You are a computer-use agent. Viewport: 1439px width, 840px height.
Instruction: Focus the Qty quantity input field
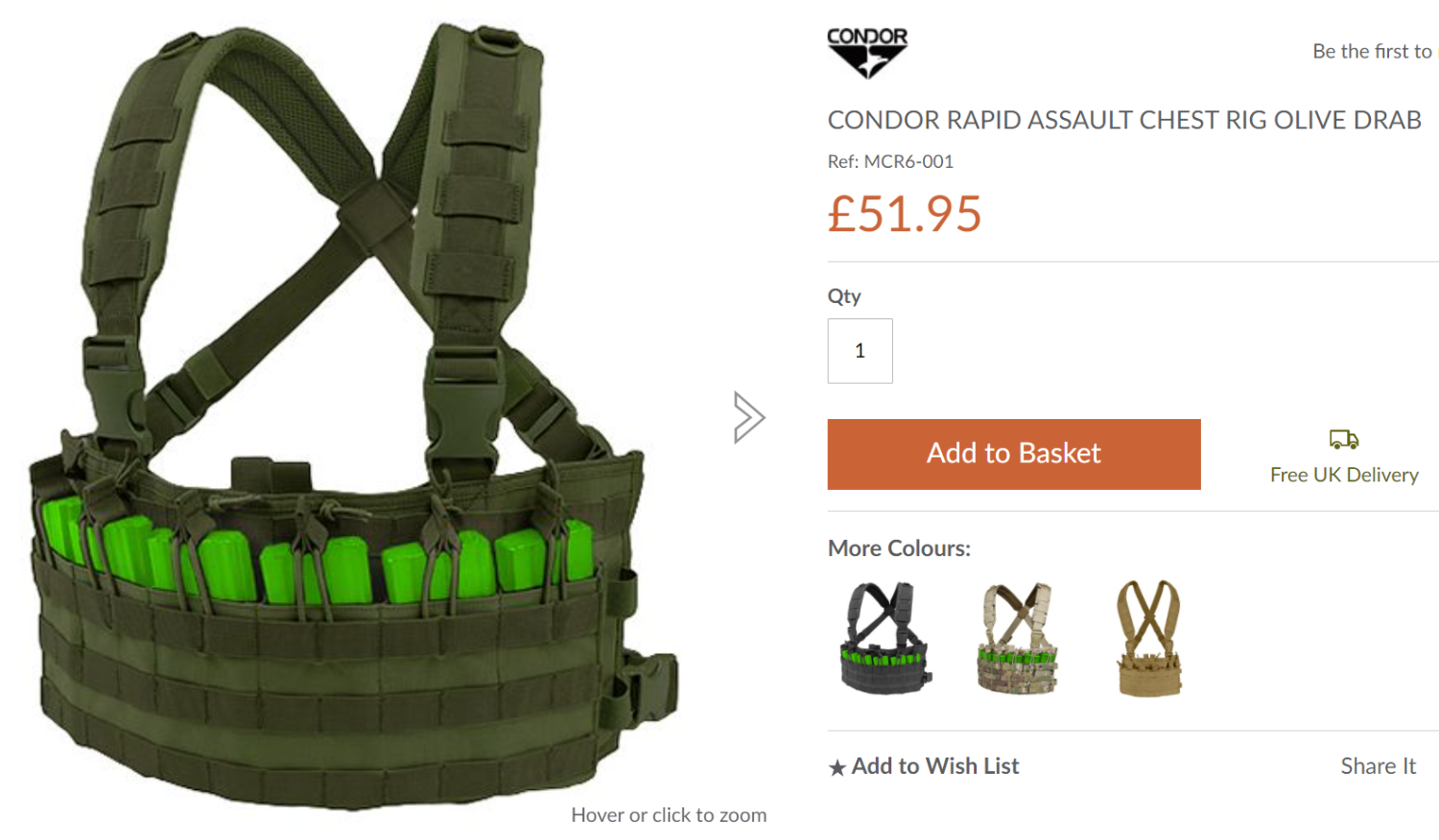[861, 351]
